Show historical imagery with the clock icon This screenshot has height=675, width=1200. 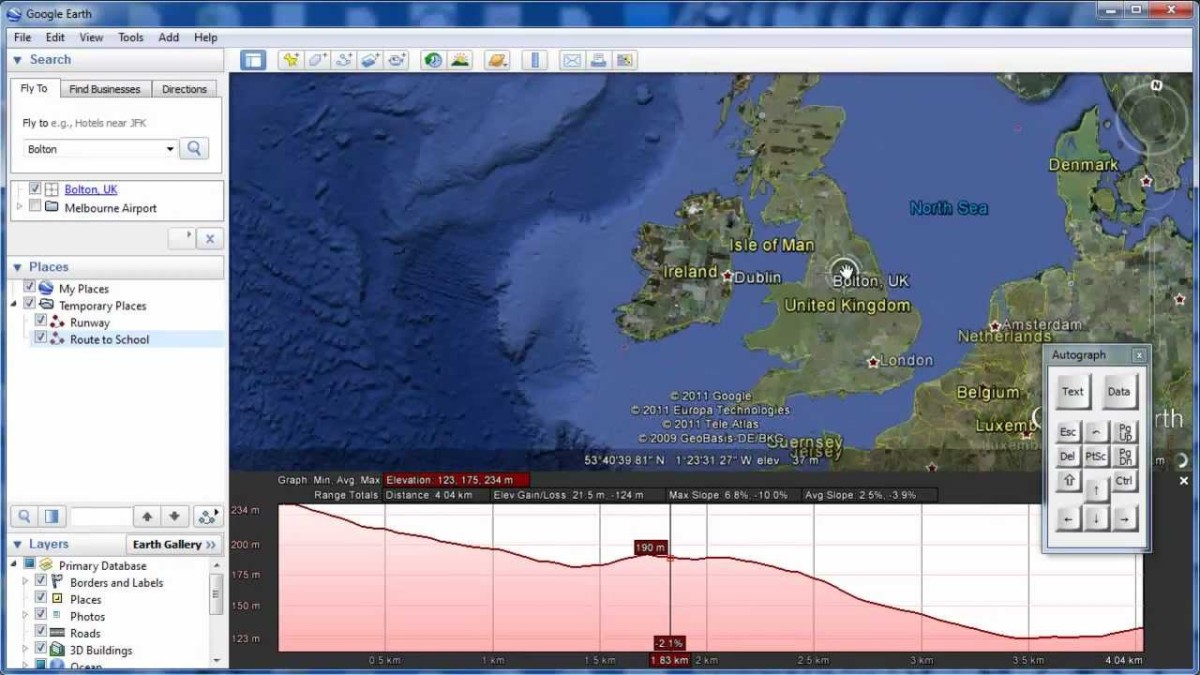tap(432, 60)
